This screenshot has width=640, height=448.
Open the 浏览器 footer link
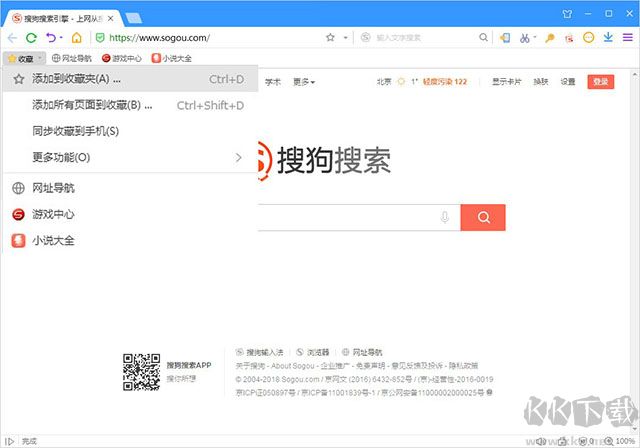(313, 352)
